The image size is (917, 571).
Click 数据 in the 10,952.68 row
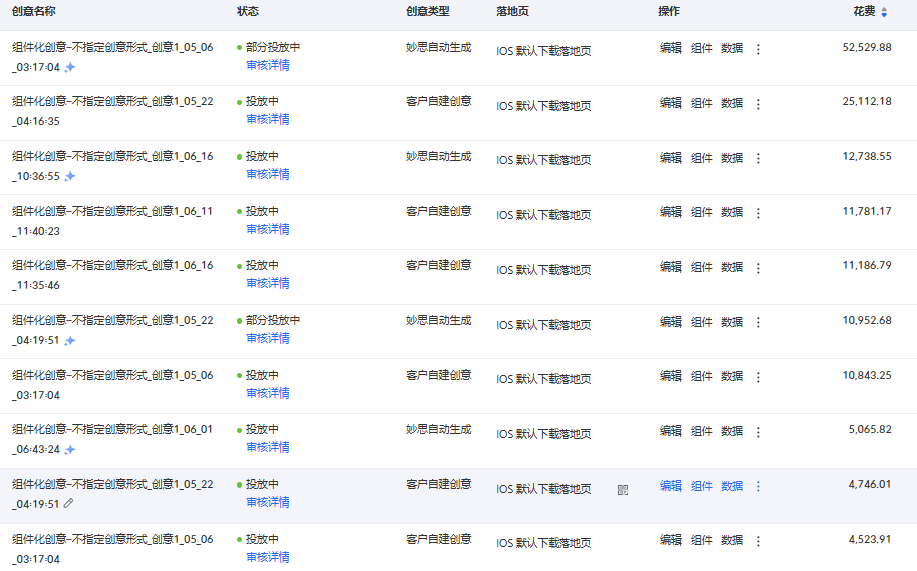[x=732, y=322]
